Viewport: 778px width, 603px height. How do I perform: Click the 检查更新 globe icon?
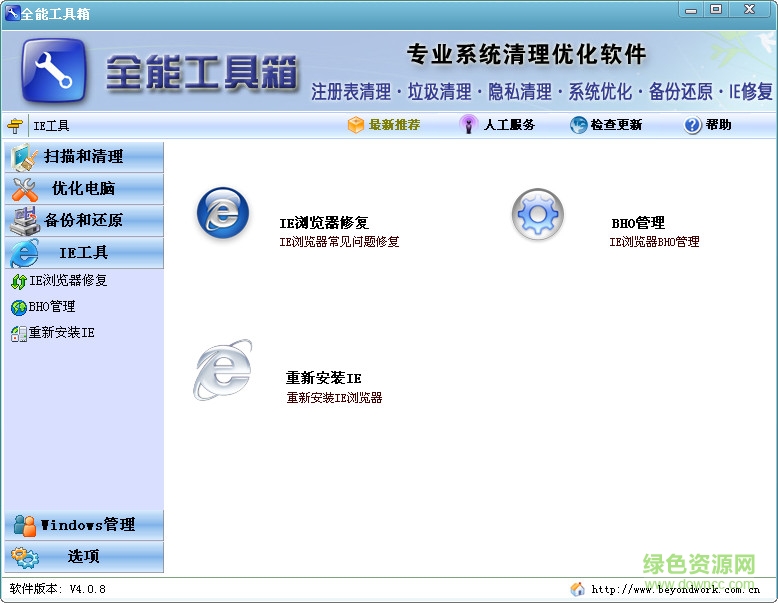[579, 125]
